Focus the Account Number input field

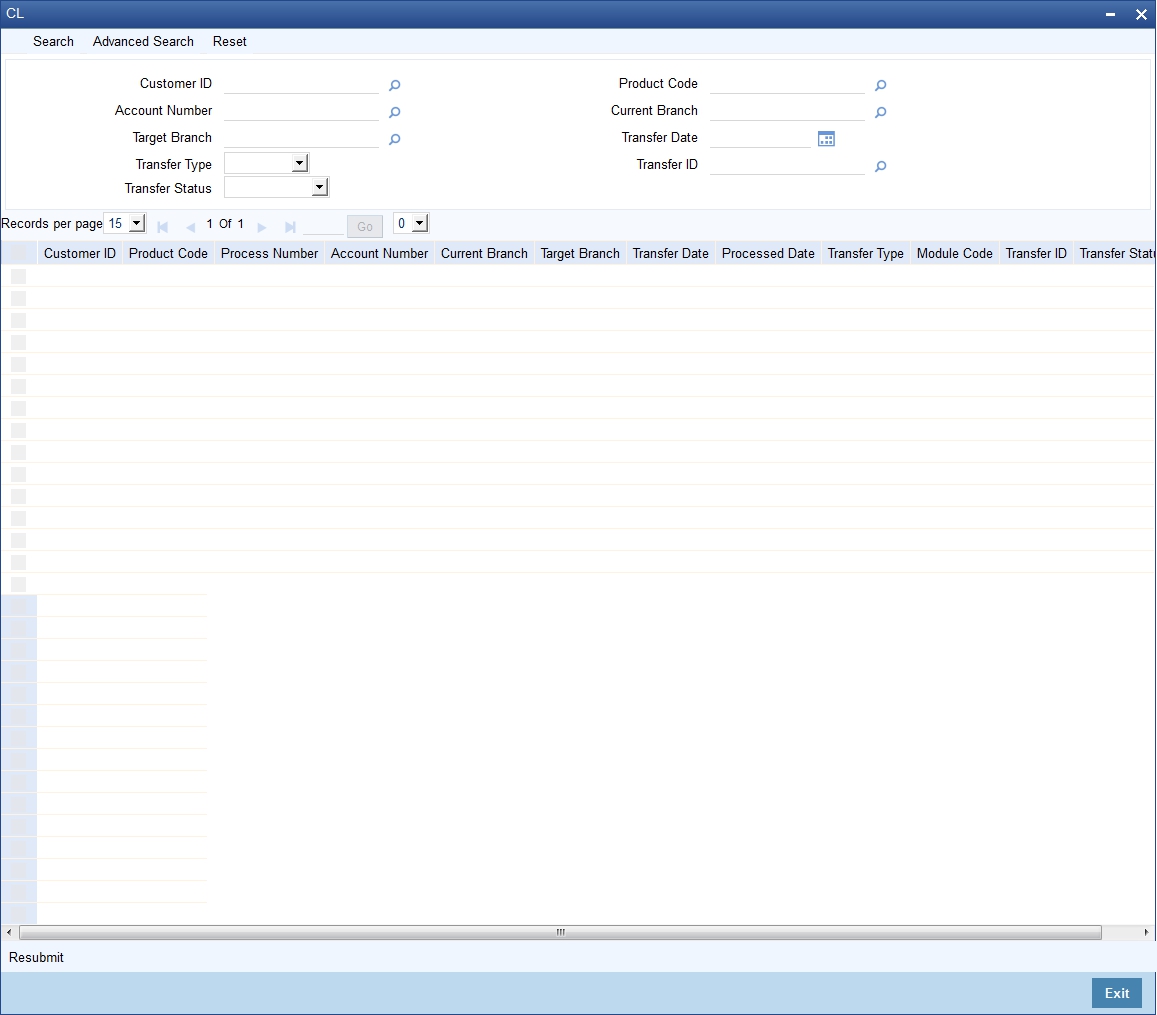click(301, 111)
